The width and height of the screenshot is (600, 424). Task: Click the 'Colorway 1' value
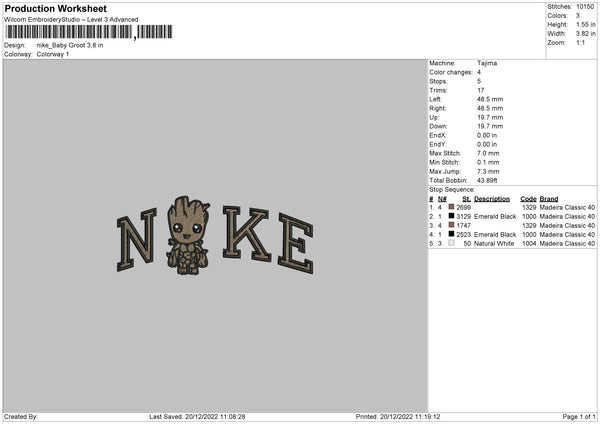coord(53,54)
